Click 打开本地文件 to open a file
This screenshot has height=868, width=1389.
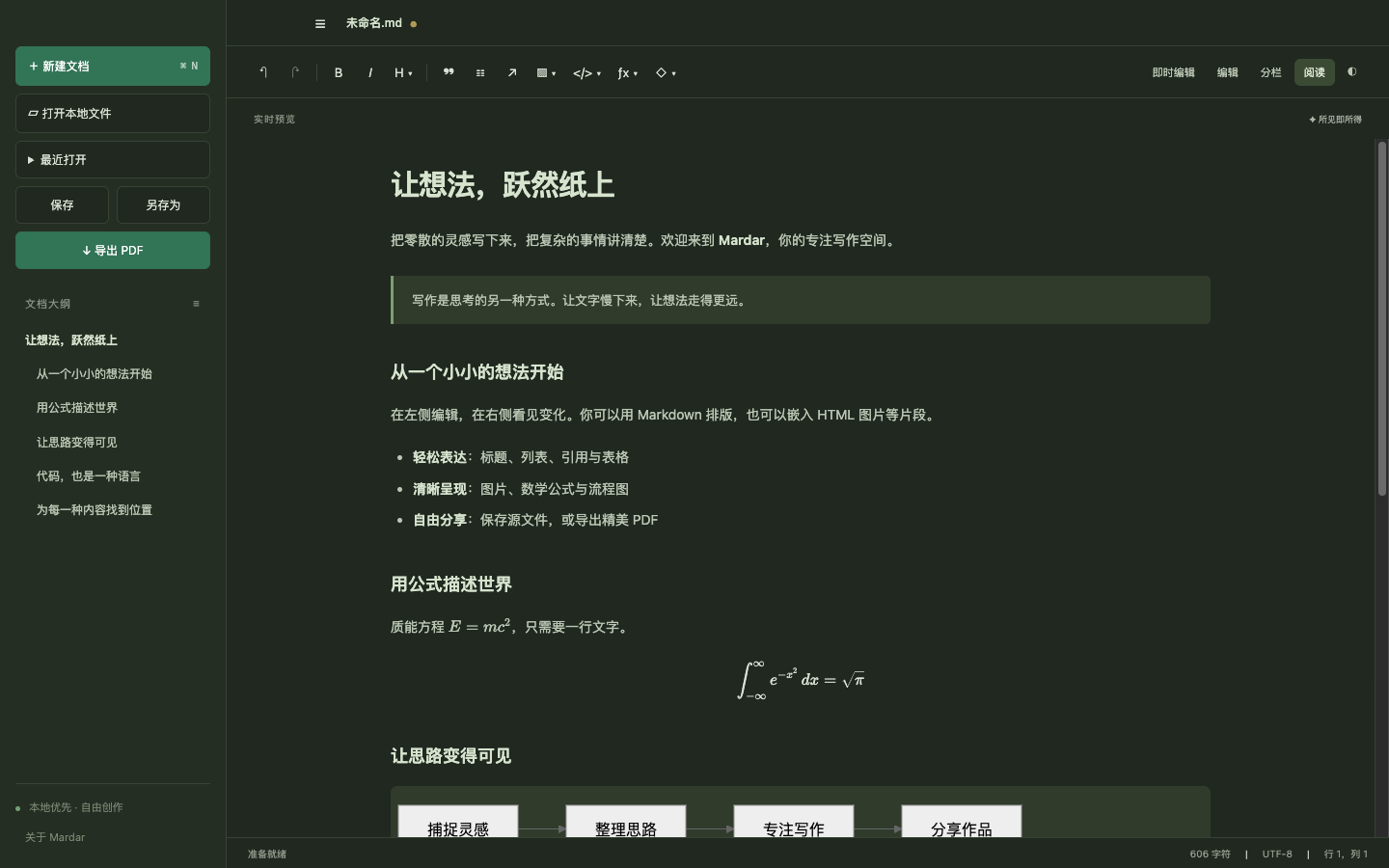[x=113, y=114]
